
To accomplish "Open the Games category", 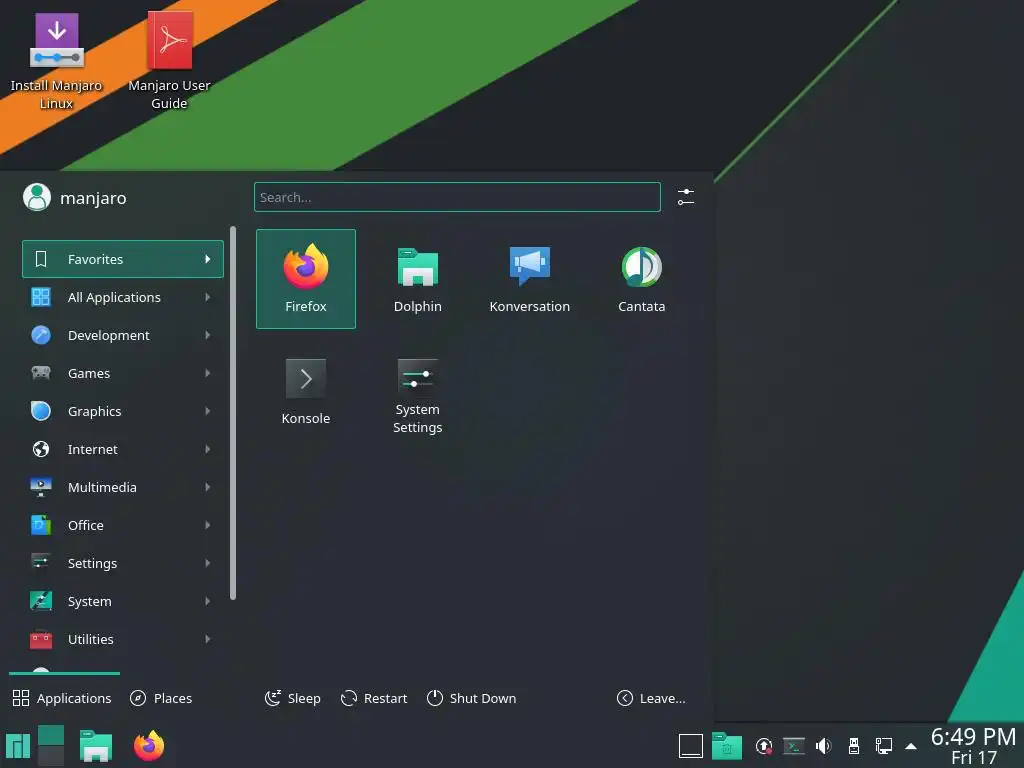I will (x=123, y=373).
